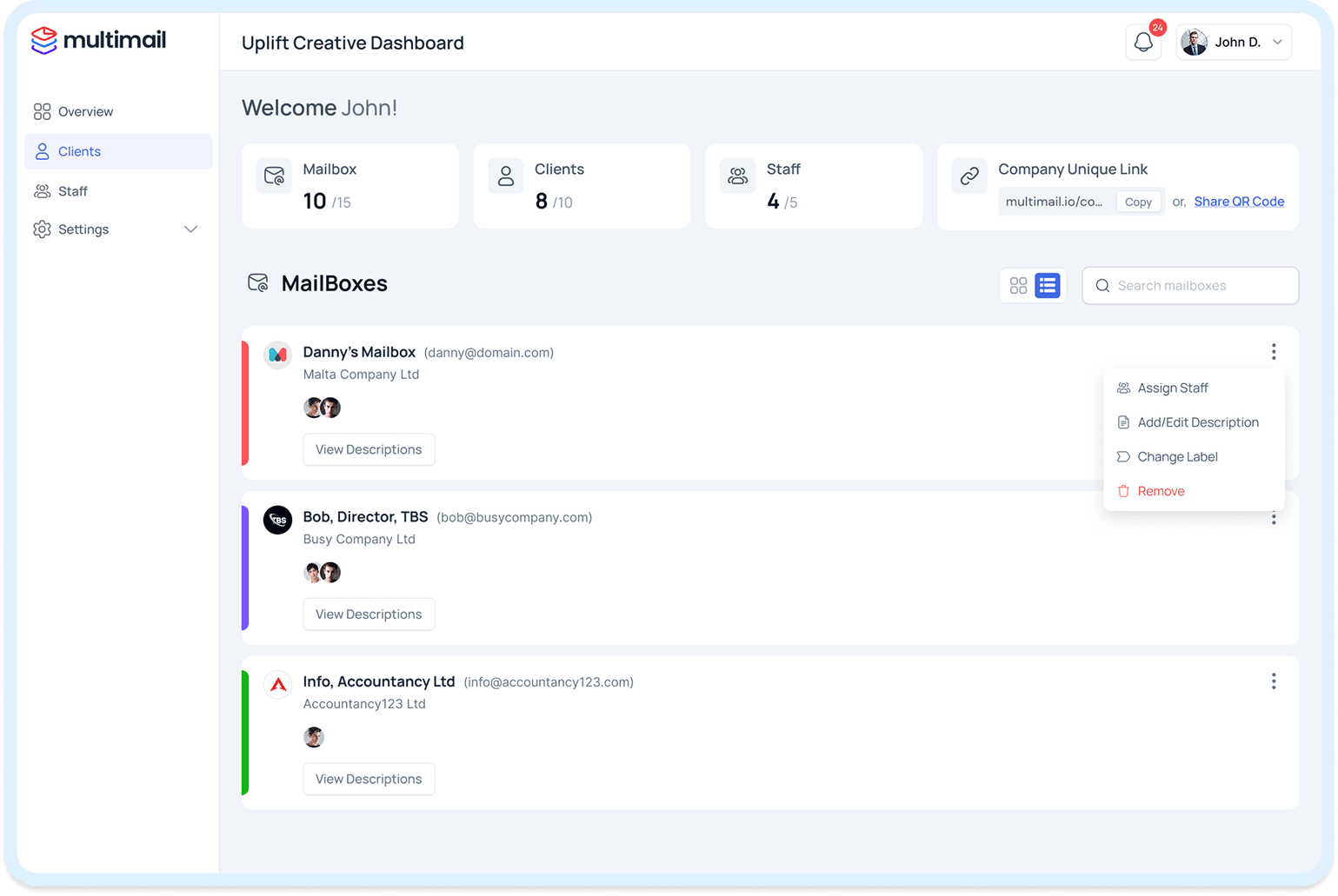Image resolution: width=1338 pixels, height=896 pixels.
Task: Open the notification bell icon
Action: point(1143,41)
